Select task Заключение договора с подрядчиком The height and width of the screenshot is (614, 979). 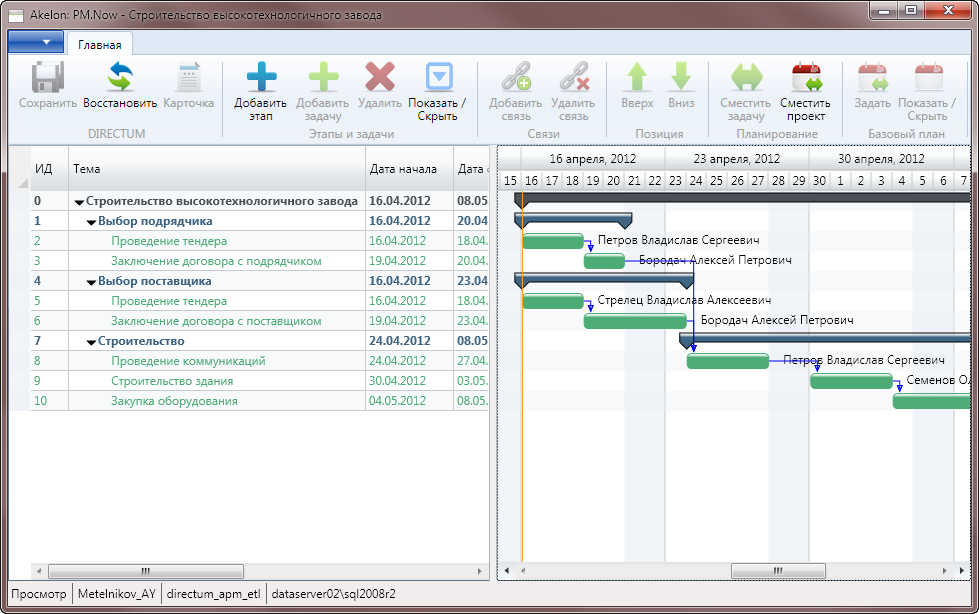(216, 261)
